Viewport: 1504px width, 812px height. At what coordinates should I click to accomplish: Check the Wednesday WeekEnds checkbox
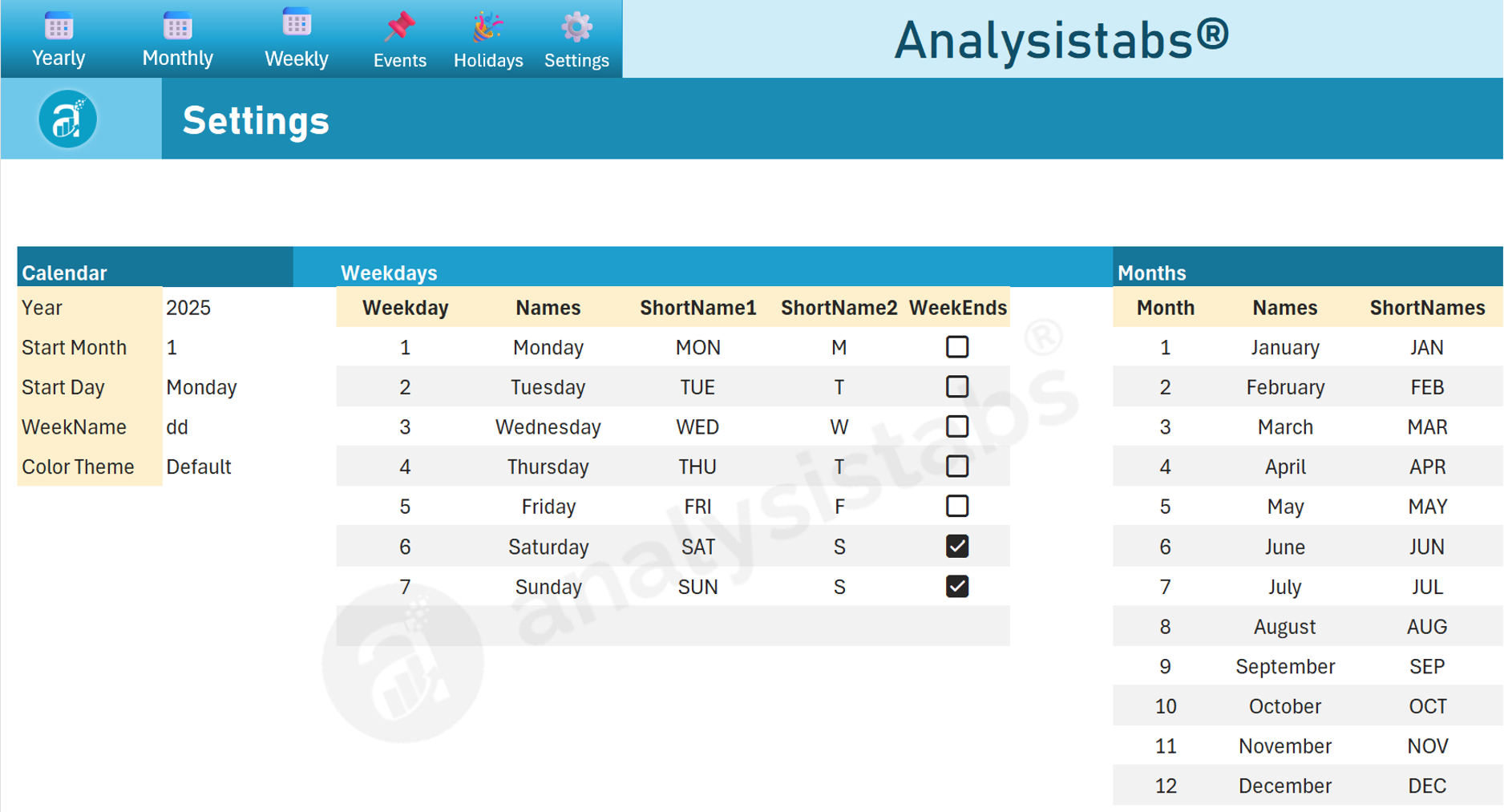tap(957, 426)
